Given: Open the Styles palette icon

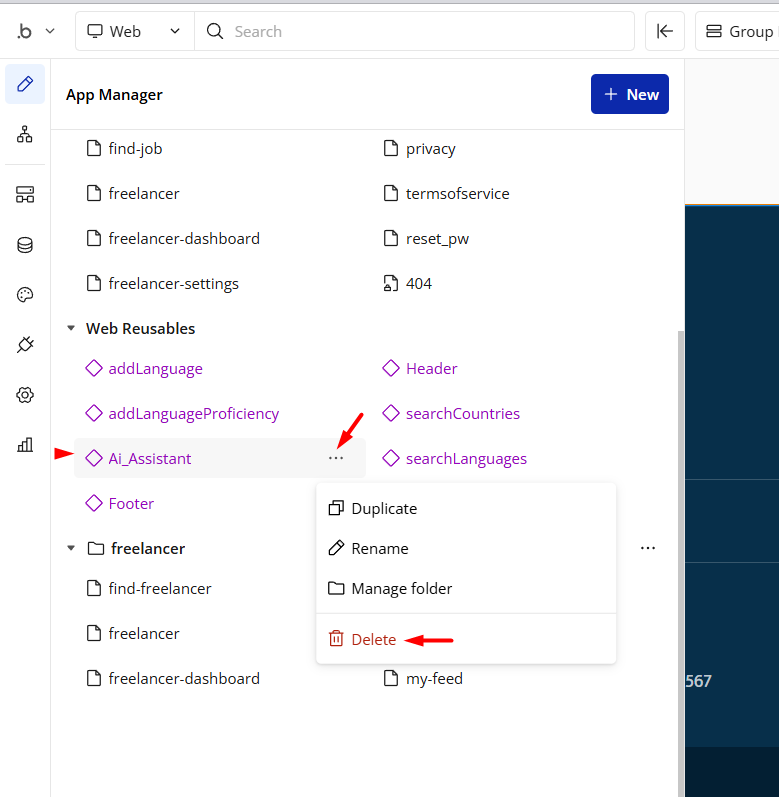Looking at the screenshot, I should (x=25, y=295).
